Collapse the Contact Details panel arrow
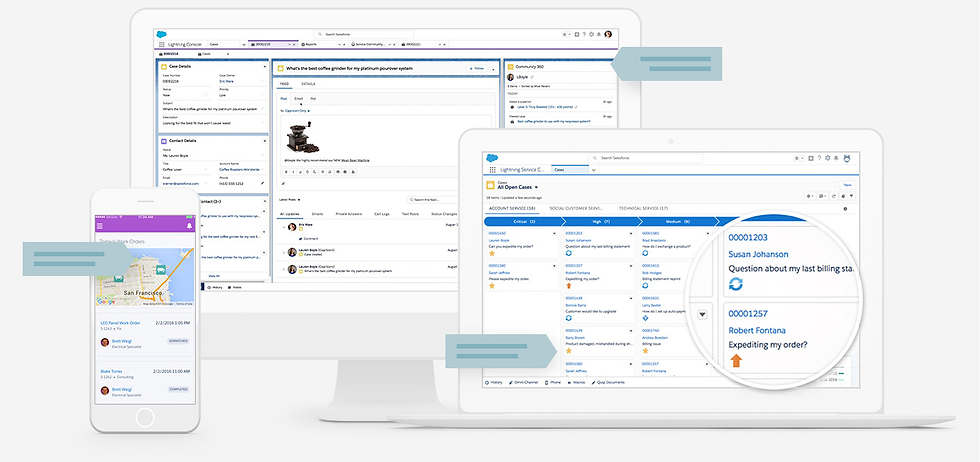The height and width of the screenshot is (462, 980). (x=264, y=141)
